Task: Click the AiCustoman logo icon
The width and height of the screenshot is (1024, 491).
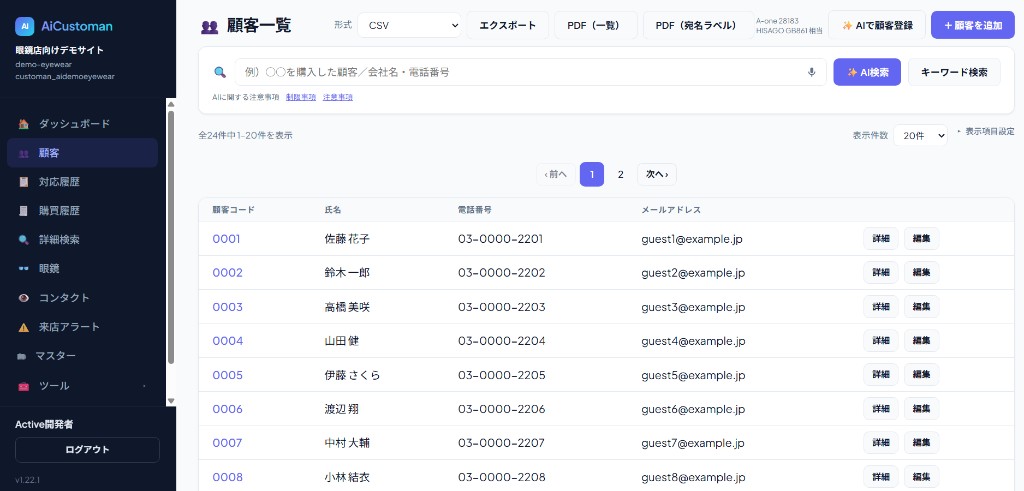Action: [24, 26]
